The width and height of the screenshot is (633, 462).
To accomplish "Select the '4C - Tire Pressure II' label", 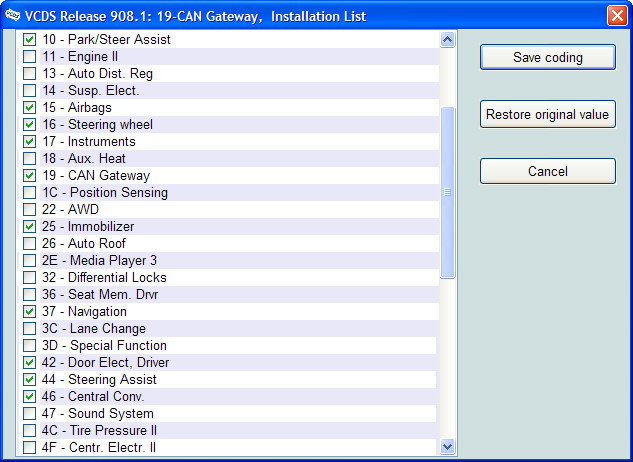I will tap(99, 430).
